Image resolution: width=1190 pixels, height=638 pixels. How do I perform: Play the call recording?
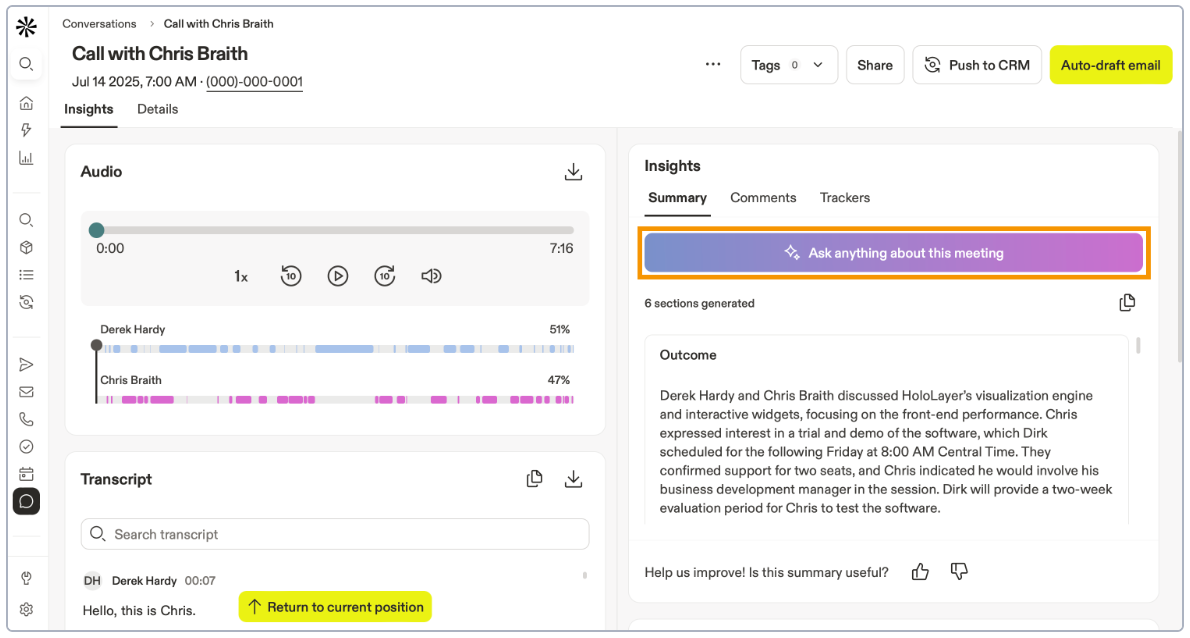click(338, 275)
